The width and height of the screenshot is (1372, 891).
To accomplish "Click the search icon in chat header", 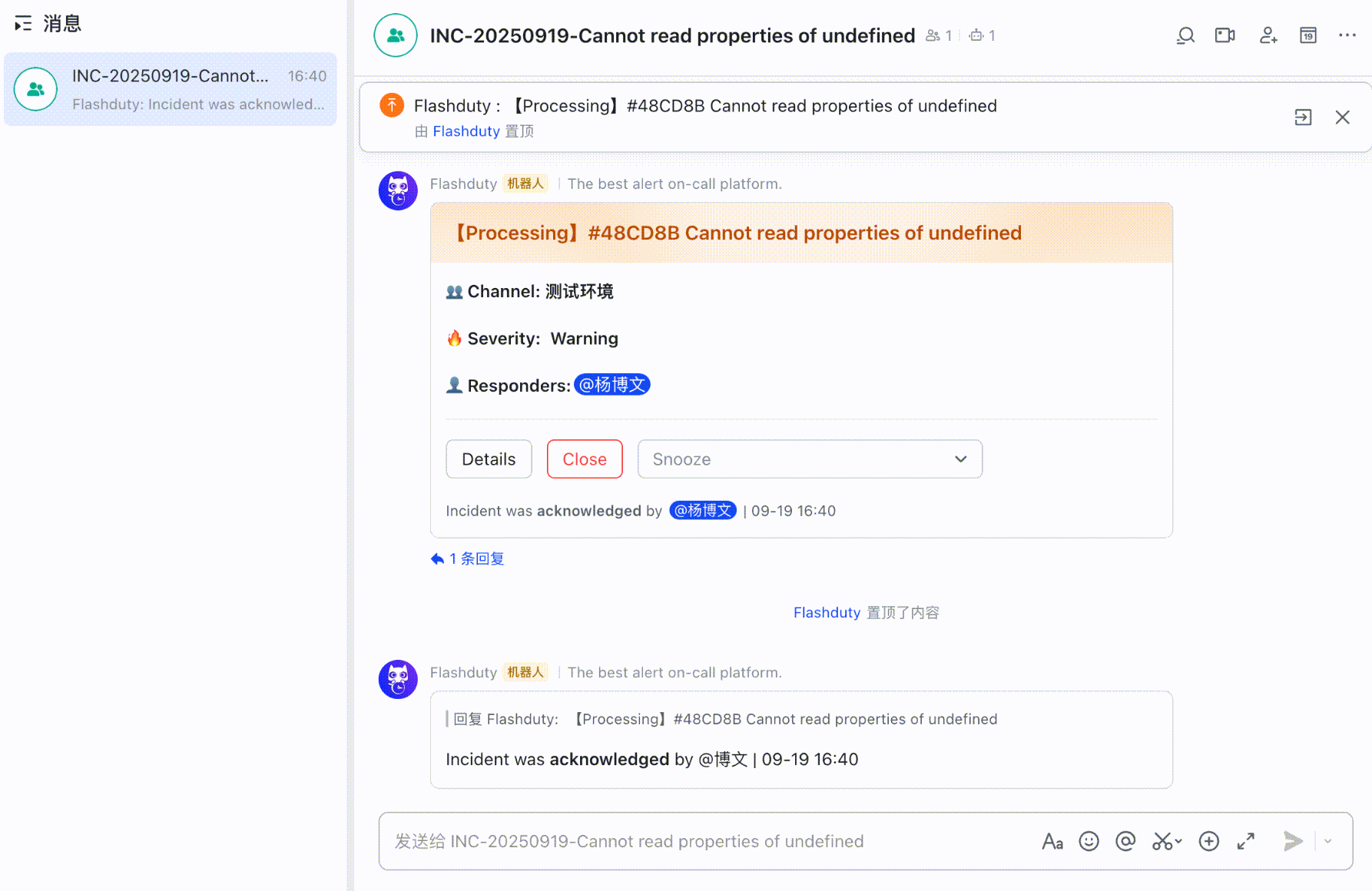I will click(1185, 36).
